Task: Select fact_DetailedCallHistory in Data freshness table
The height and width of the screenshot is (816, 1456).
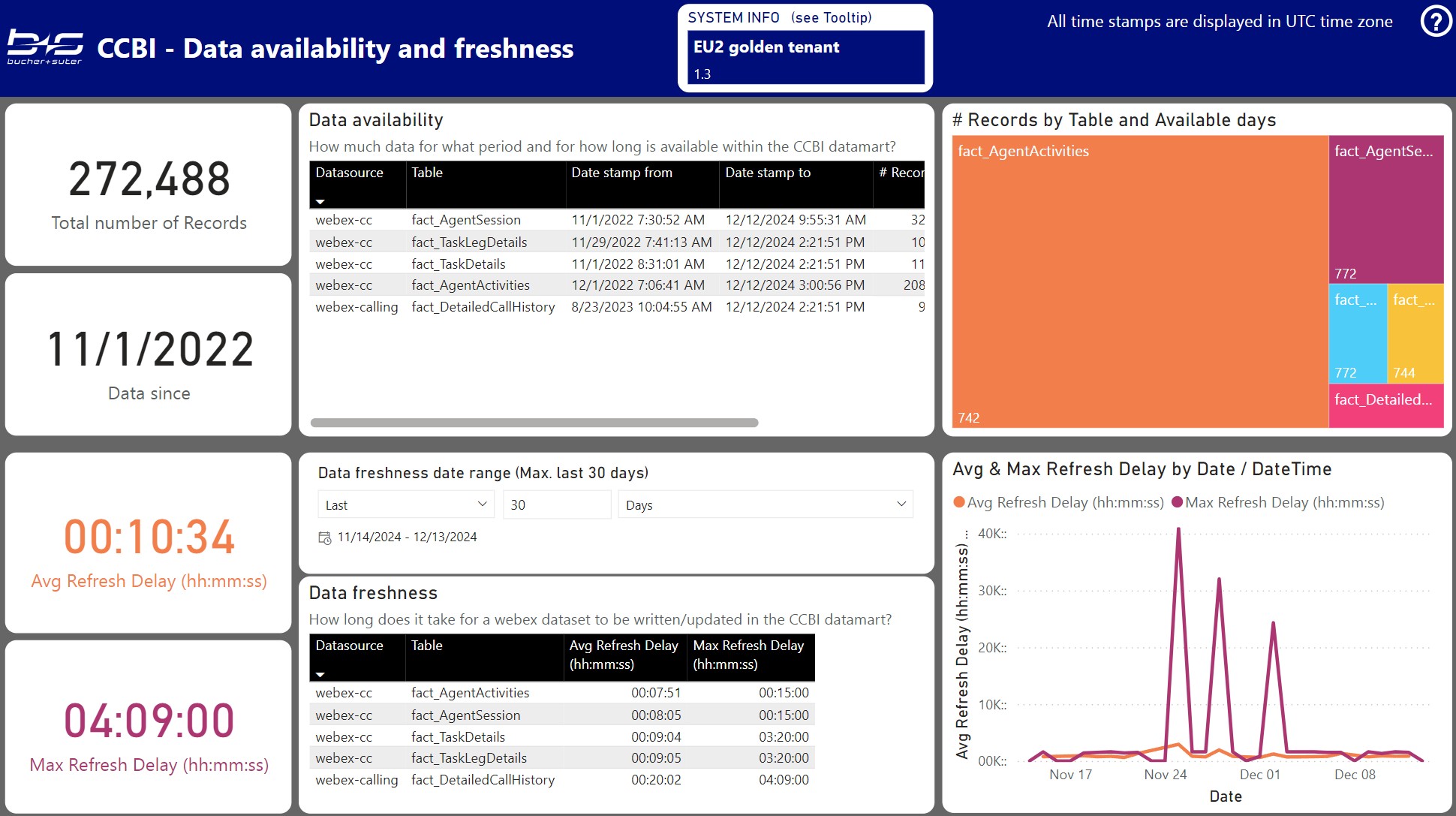Action: click(483, 780)
